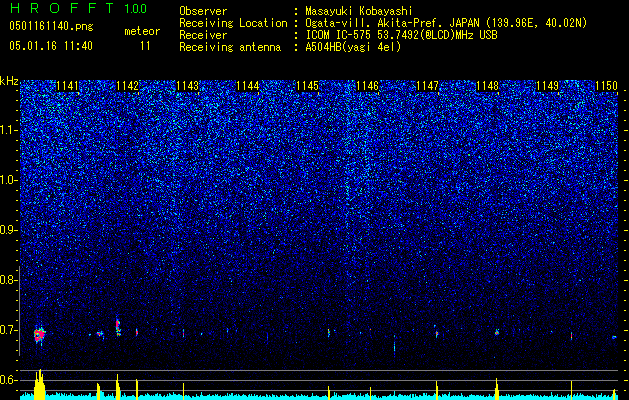Click the tall red meteor echo before 1142
629x400 pixels.
118,327
